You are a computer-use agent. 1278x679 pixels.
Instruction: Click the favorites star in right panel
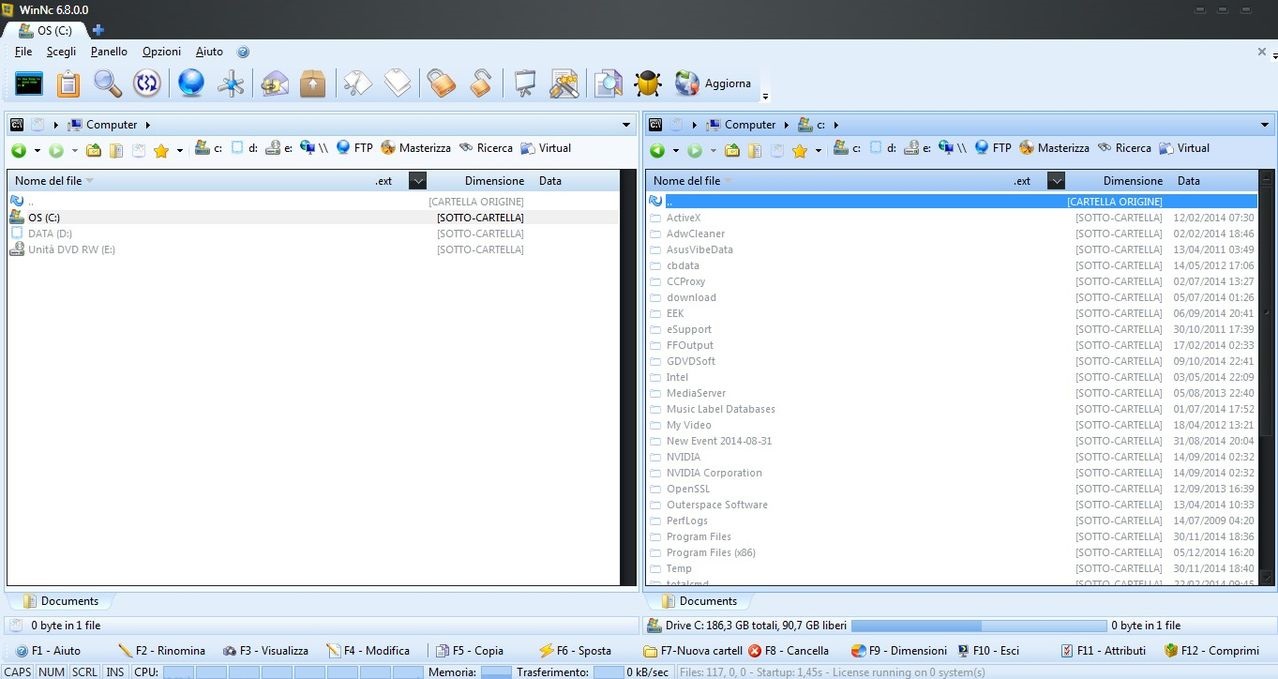click(x=799, y=150)
